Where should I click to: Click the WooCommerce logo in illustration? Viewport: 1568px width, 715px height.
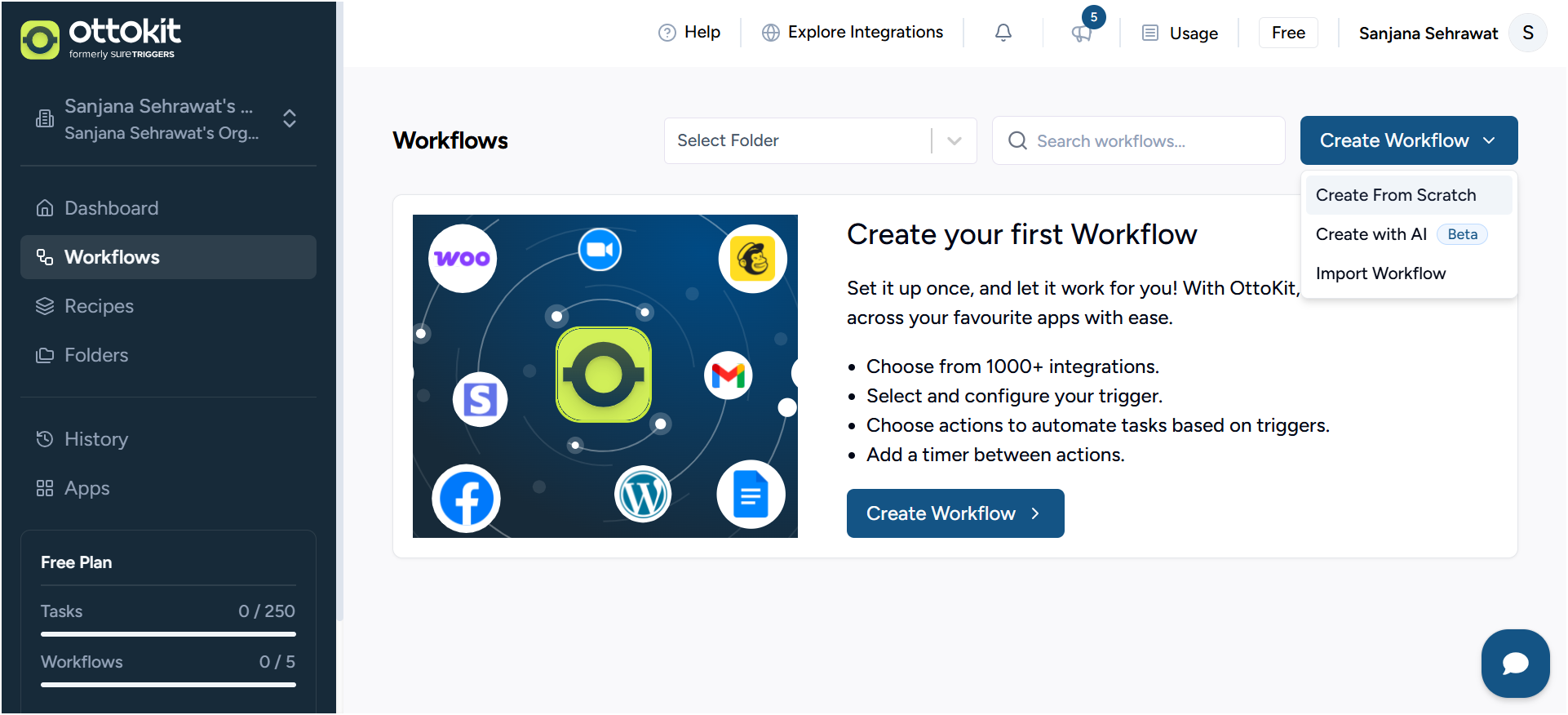(x=463, y=258)
